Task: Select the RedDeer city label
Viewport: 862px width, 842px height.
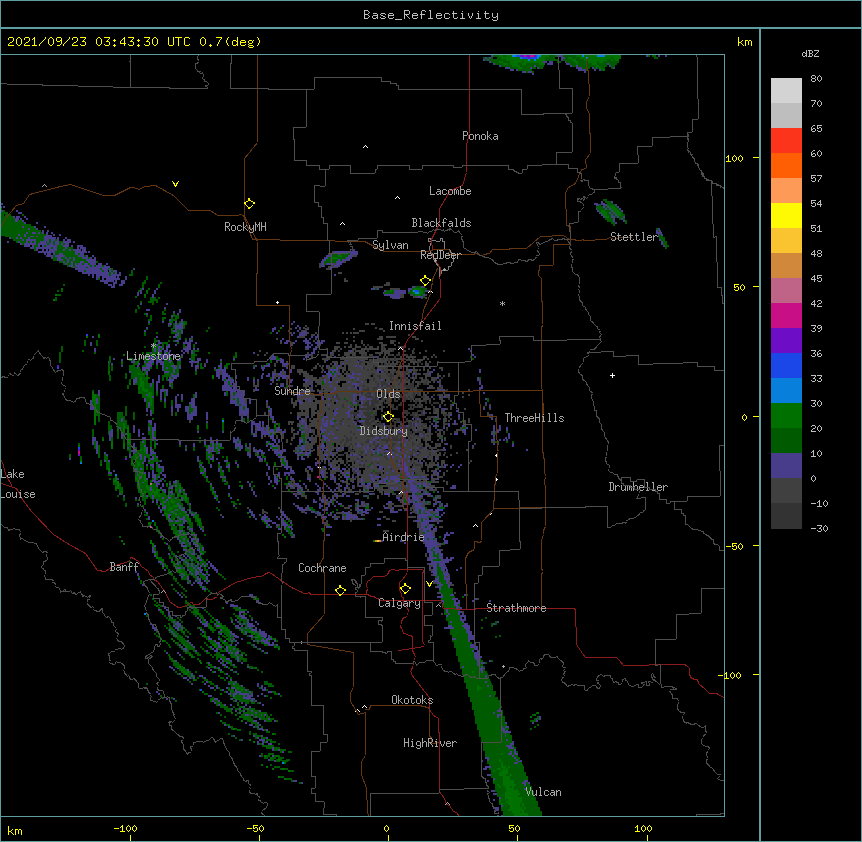Action: [x=440, y=255]
